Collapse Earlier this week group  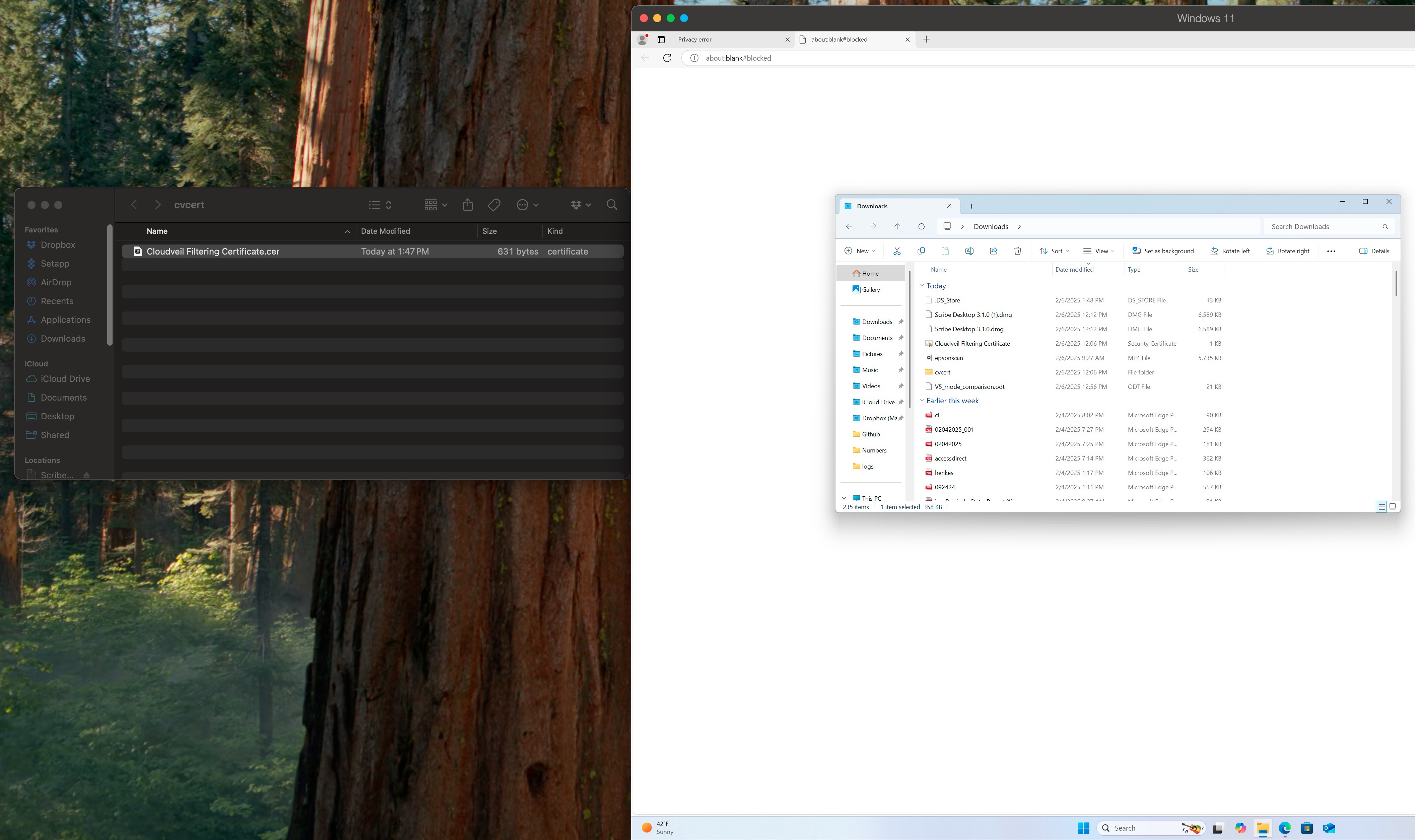point(922,401)
